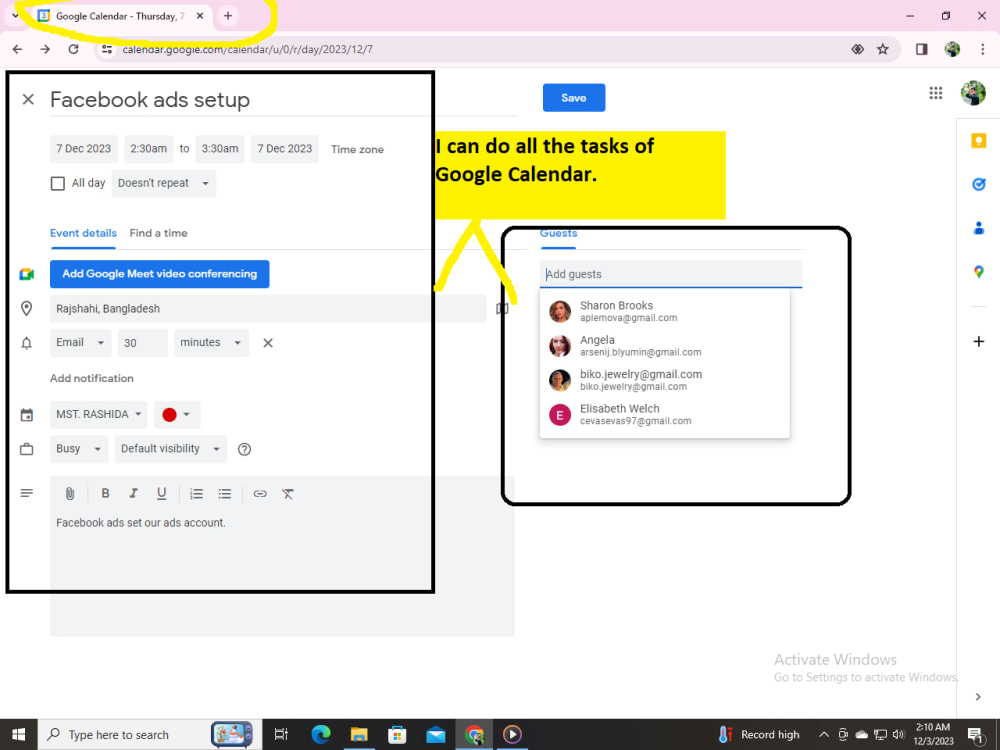Image resolution: width=1000 pixels, height=750 pixels.
Task: Open Chrome side panel icon
Action: (x=922, y=49)
